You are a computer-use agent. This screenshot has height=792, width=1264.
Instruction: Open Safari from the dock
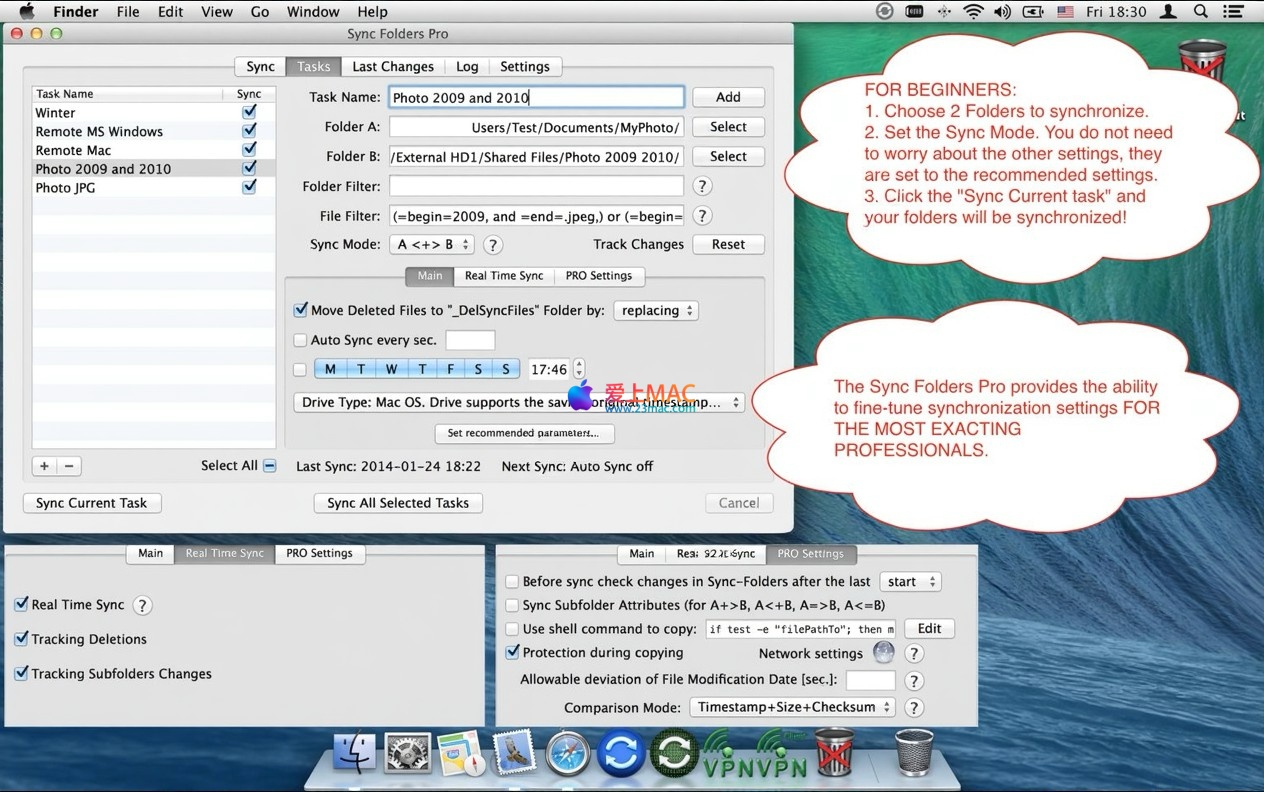[x=568, y=754]
